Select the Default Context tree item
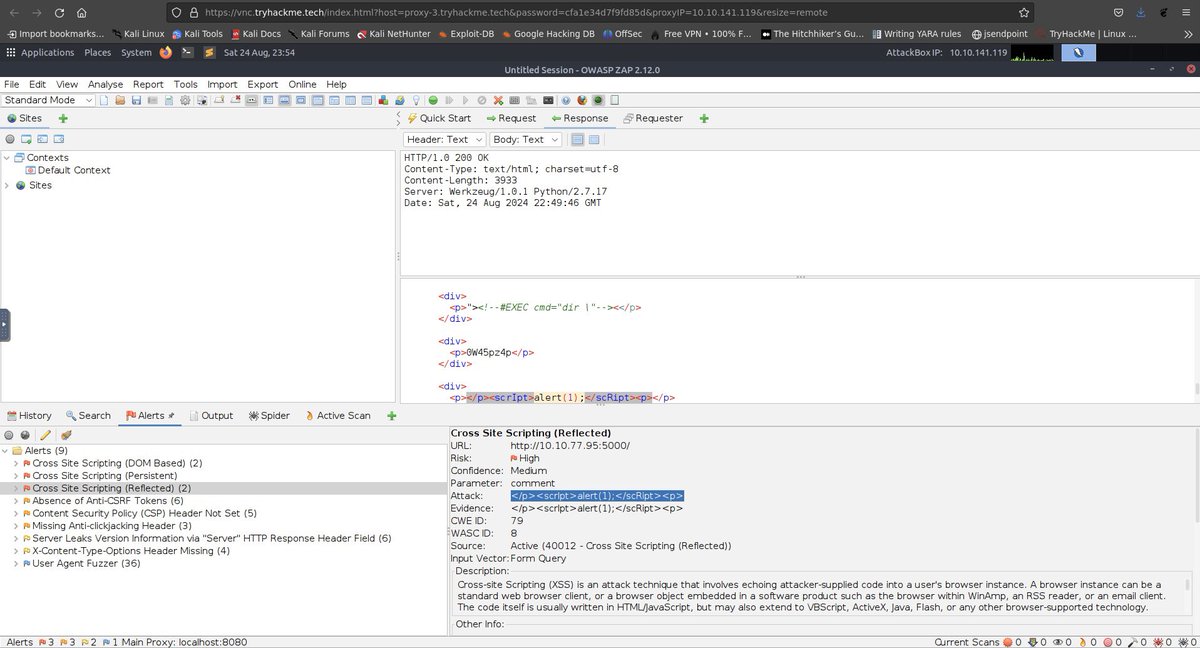Screen dimensions: 1200x648 (x=67, y=171)
